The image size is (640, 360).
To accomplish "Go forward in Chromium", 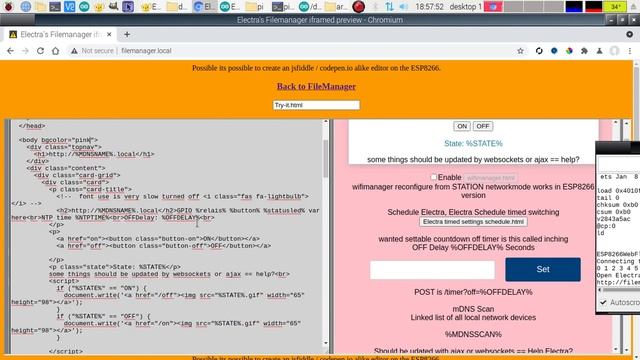I will (x=25, y=51).
